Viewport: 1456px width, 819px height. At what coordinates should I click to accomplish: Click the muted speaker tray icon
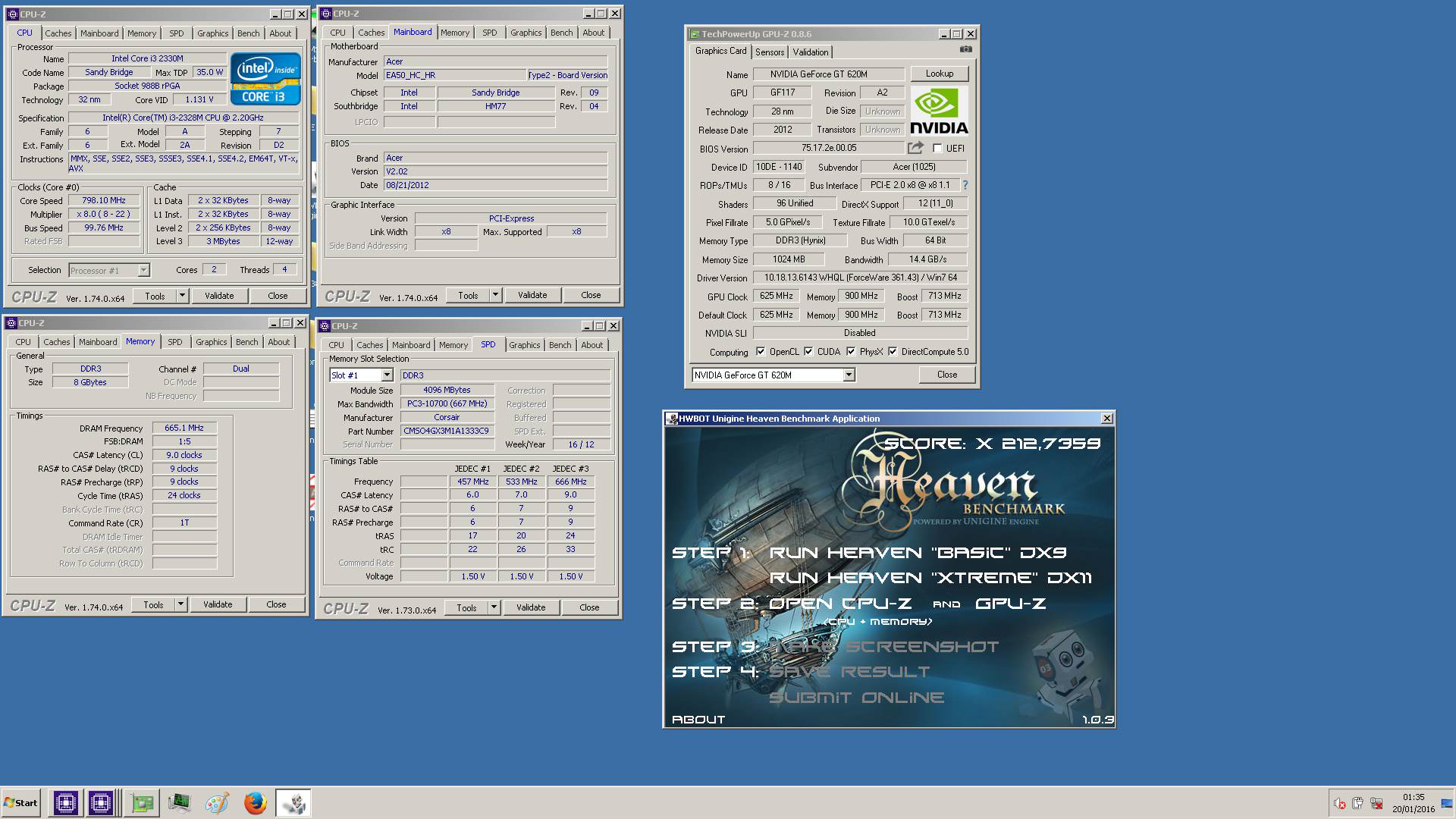click(1340, 803)
